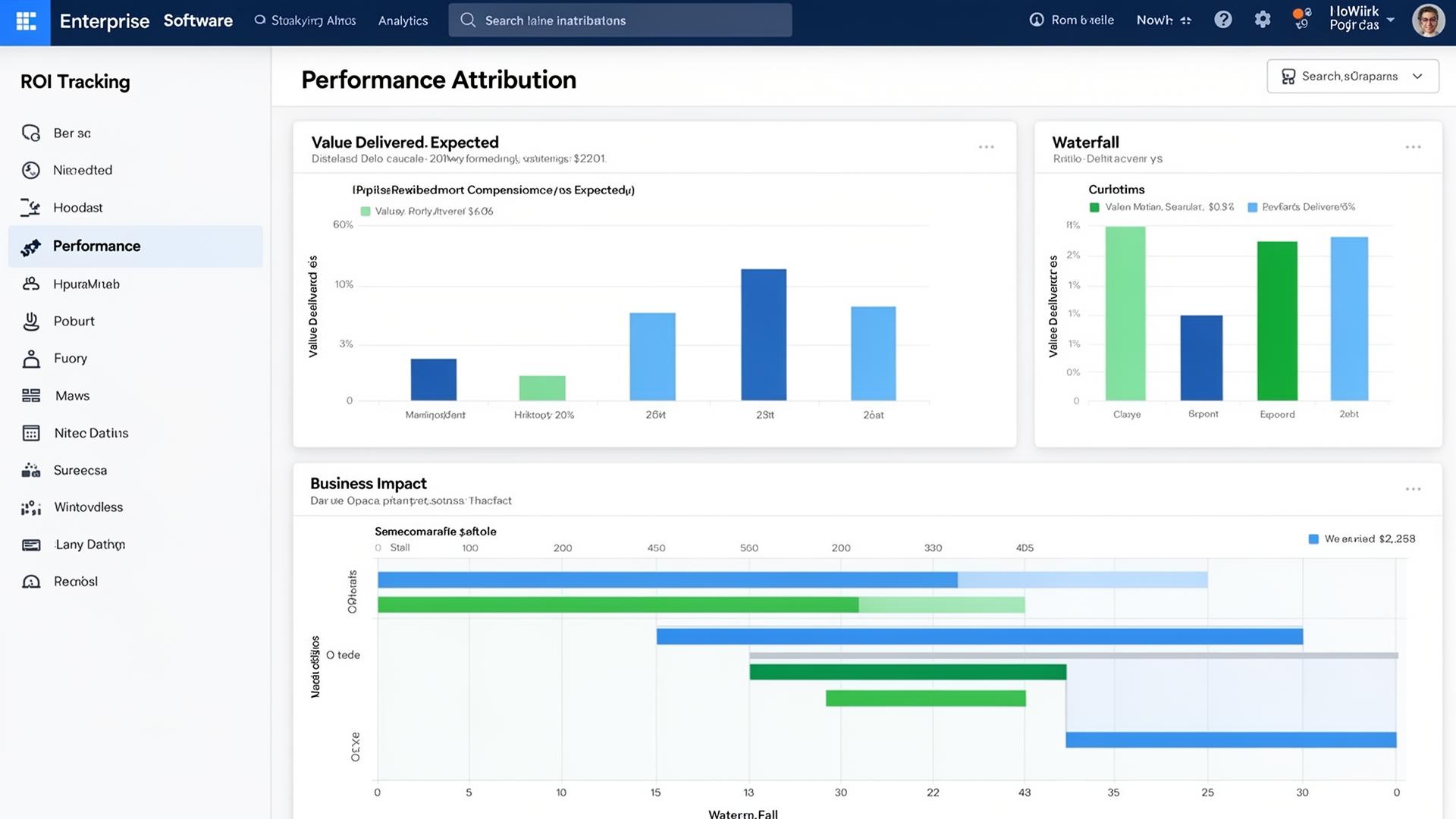This screenshot has width=1456, height=819.
Task: Click the green Hriktopt 20% bar
Action: (542, 388)
